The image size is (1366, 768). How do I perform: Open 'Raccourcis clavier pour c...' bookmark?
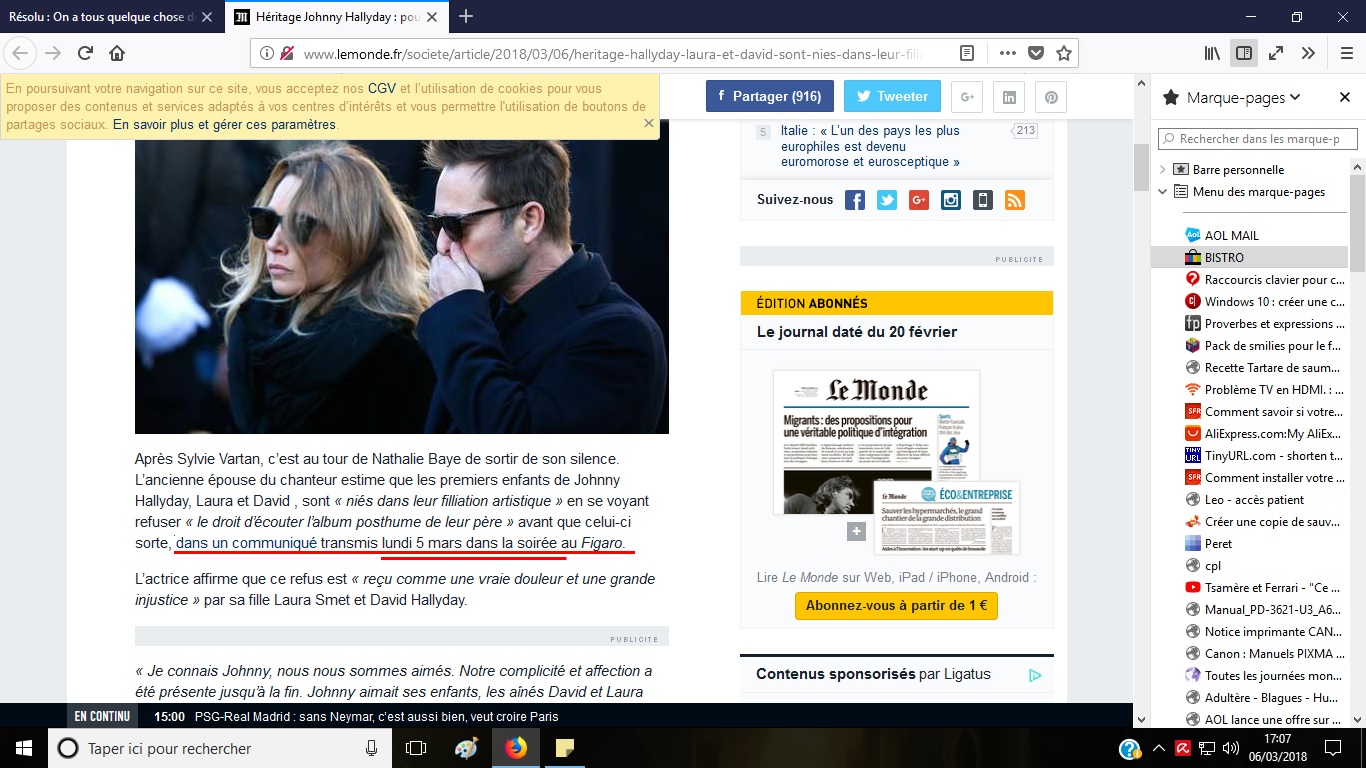1266,280
